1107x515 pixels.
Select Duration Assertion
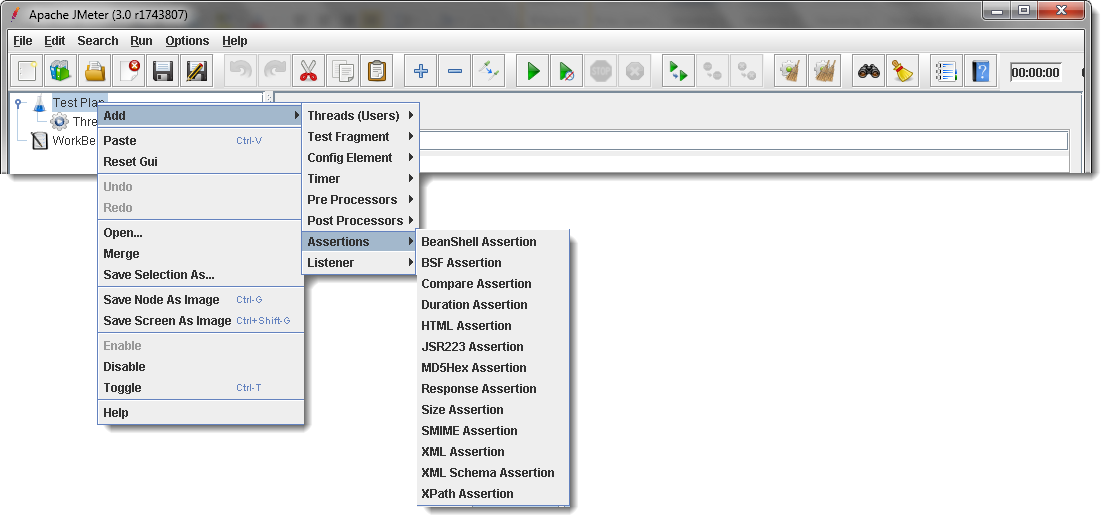click(x=493, y=305)
